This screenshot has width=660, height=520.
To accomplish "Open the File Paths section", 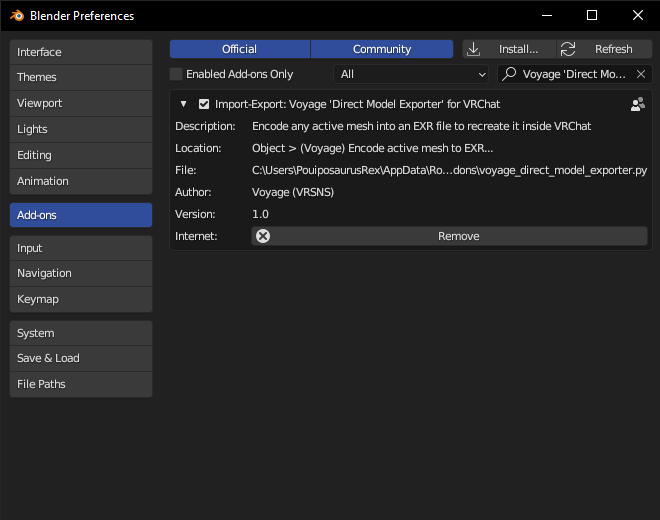I will [x=81, y=384].
